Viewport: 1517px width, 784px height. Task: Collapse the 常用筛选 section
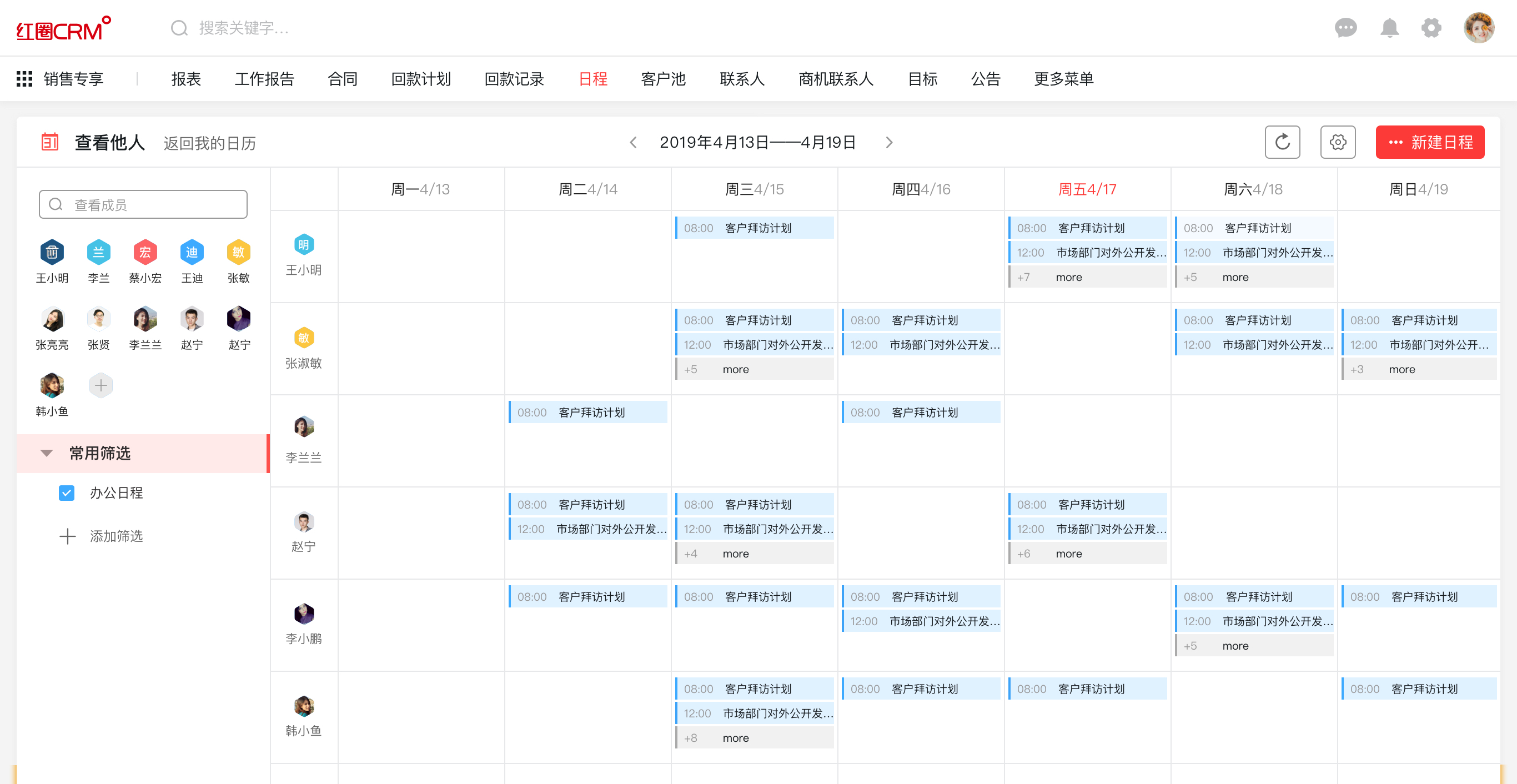[x=47, y=453]
